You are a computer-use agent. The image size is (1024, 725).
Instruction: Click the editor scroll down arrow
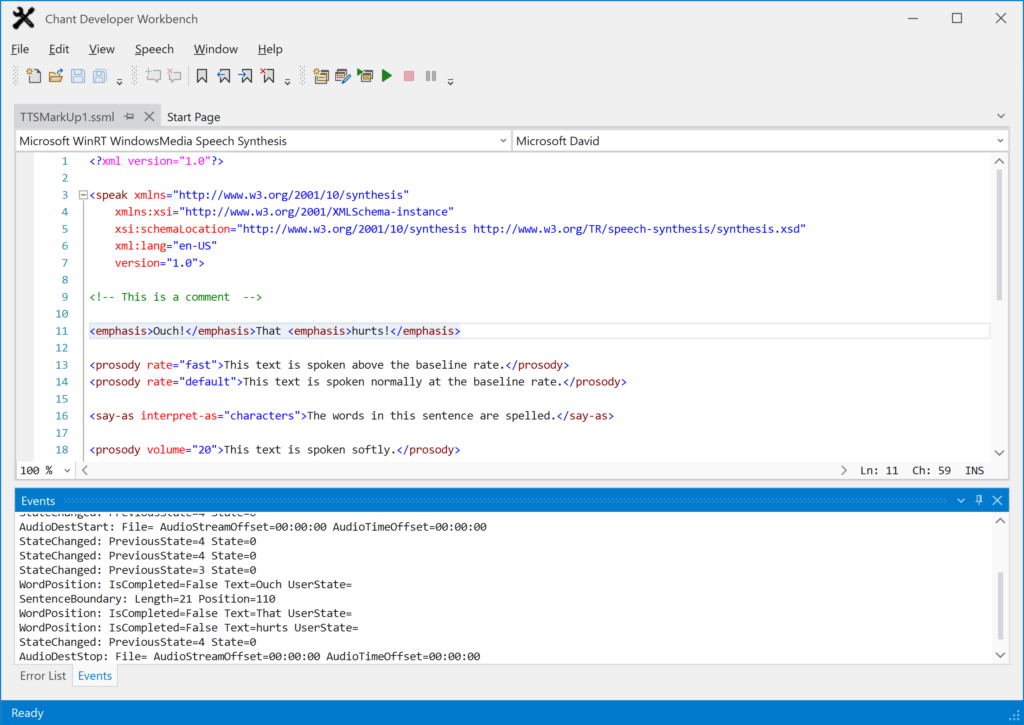pos(999,453)
